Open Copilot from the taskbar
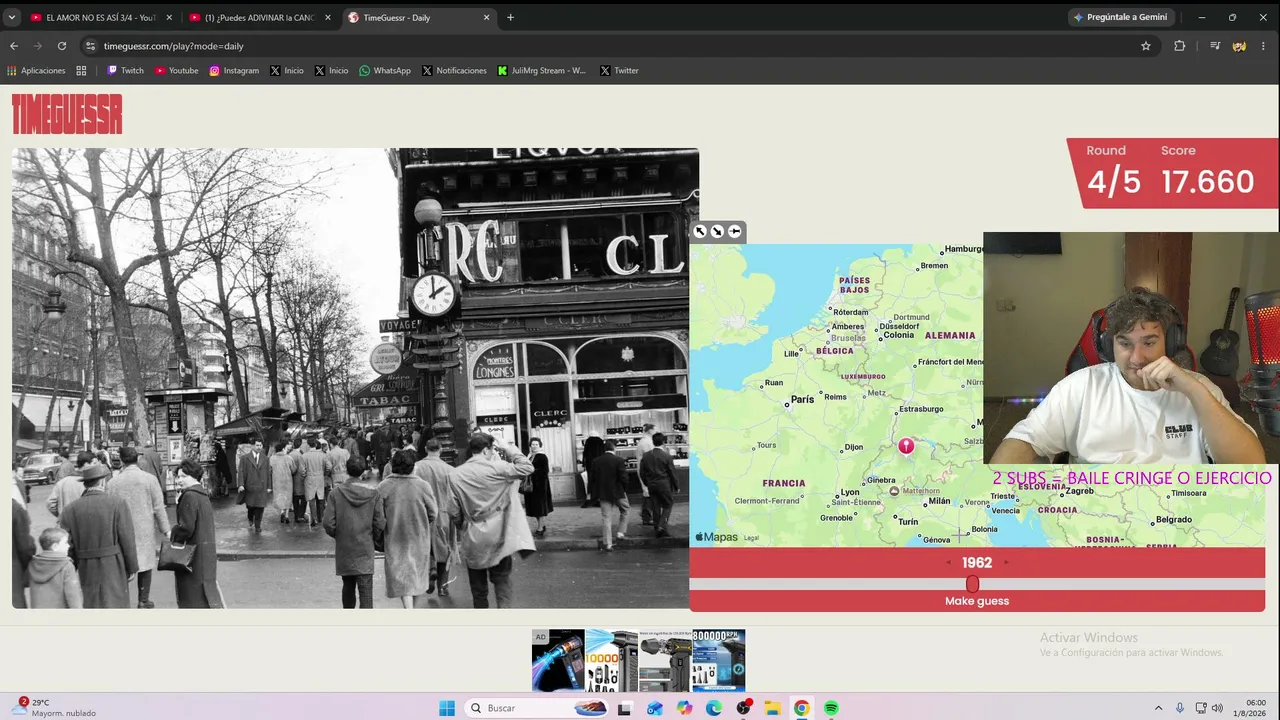The image size is (1280, 720). tap(684, 708)
